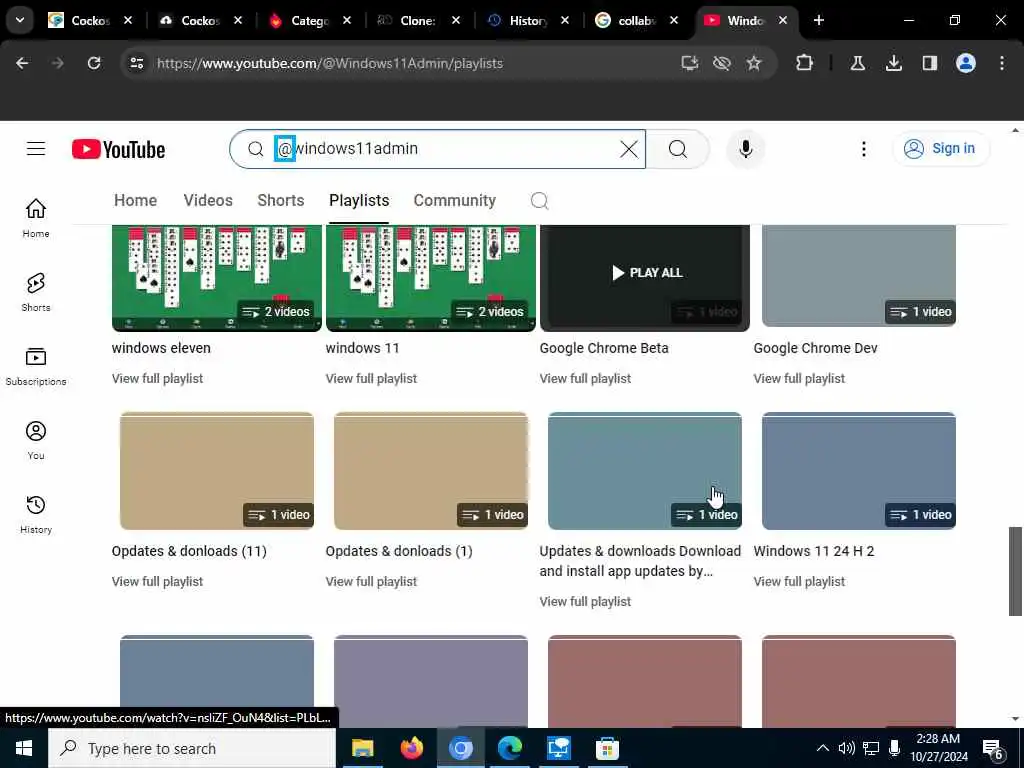Open browser downloads
The height and width of the screenshot is (768, 1024).
coord(893,63)
